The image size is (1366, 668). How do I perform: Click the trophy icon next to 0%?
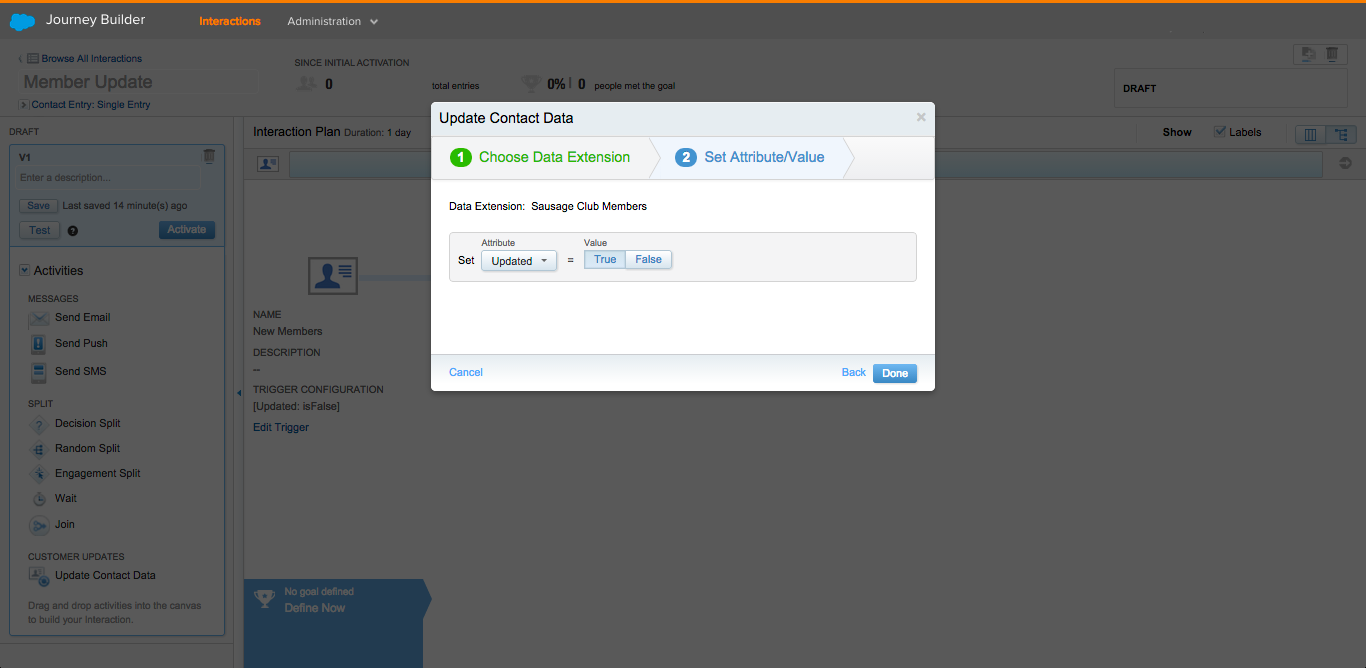[531, 84]
